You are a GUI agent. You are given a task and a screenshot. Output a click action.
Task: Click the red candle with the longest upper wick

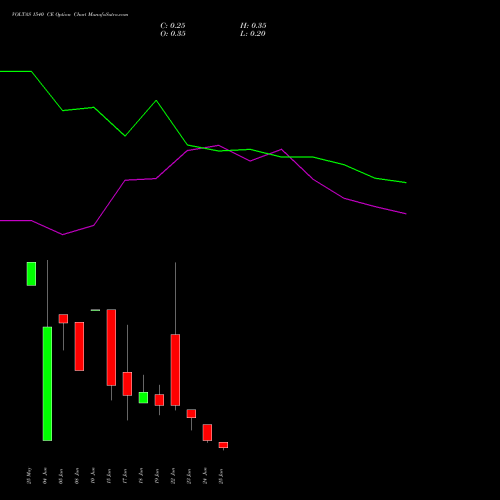(175, 370)
